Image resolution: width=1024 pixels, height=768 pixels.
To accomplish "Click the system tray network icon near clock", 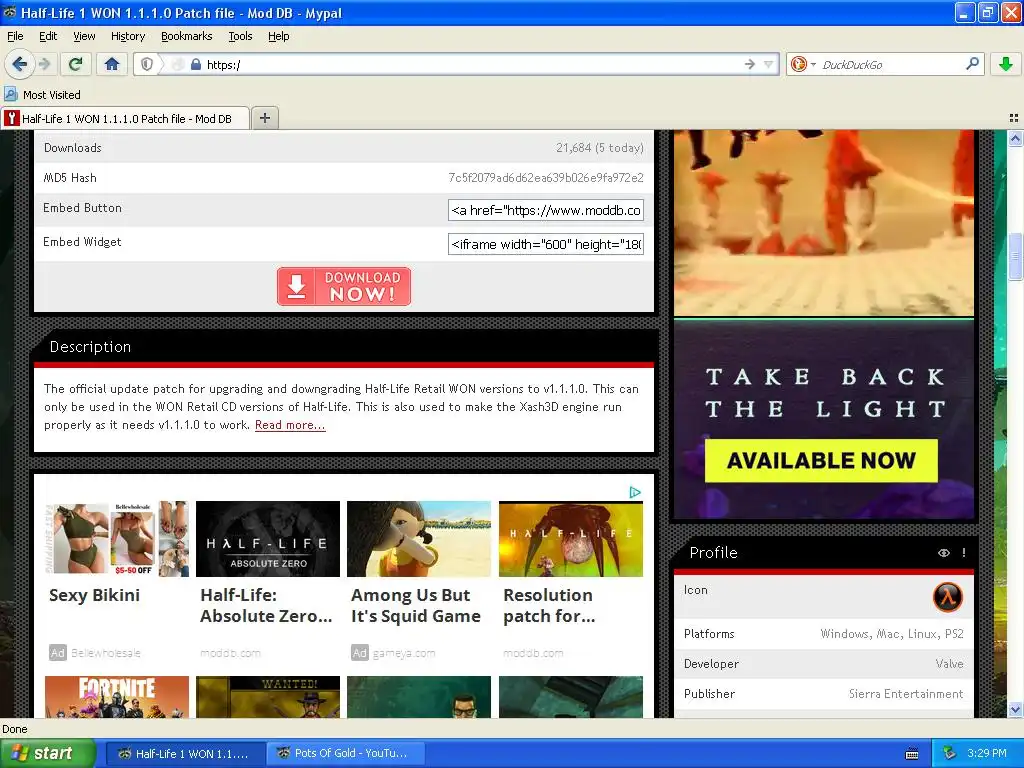I will pos(949,753).
